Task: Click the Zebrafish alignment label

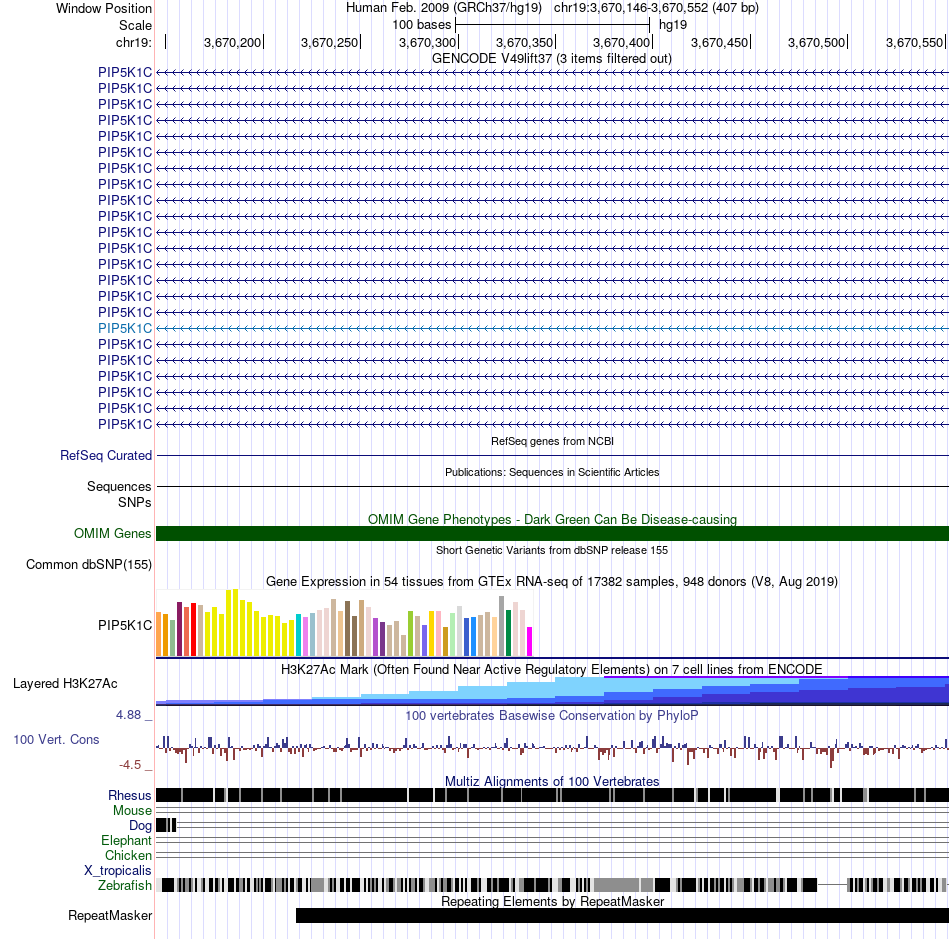Action: (125, 886)
